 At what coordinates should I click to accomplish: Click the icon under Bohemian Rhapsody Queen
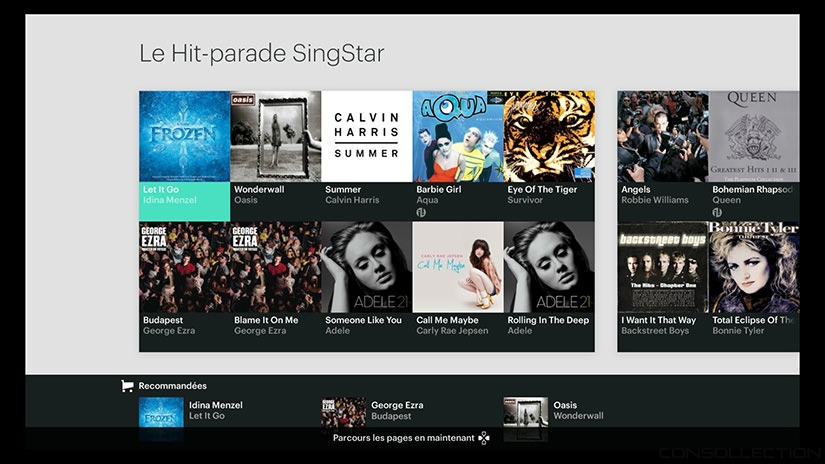[717, 212]
